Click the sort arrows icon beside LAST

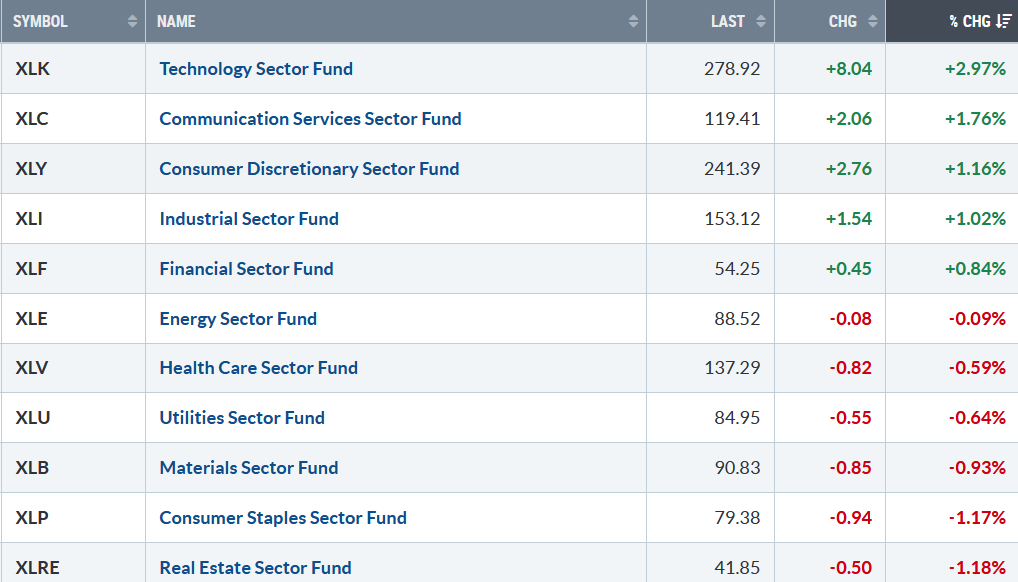tap(761, 21)
